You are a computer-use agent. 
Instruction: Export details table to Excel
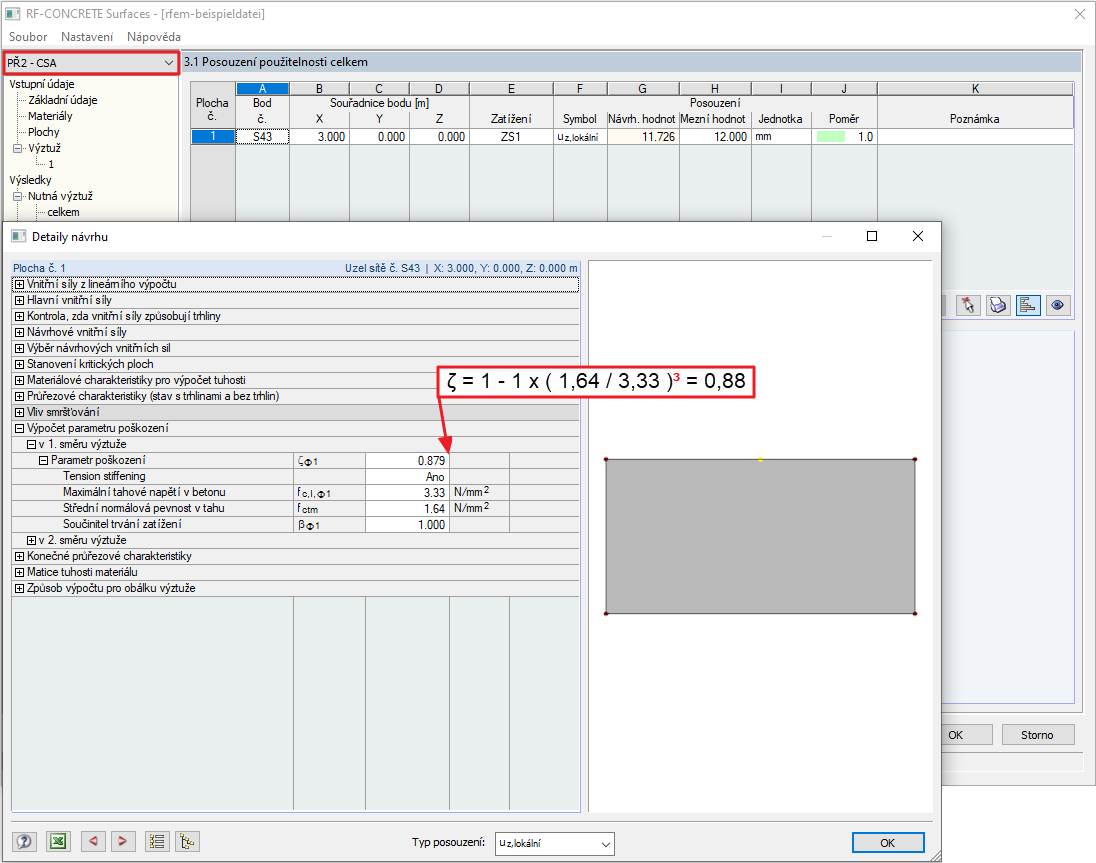click(59, 841)
